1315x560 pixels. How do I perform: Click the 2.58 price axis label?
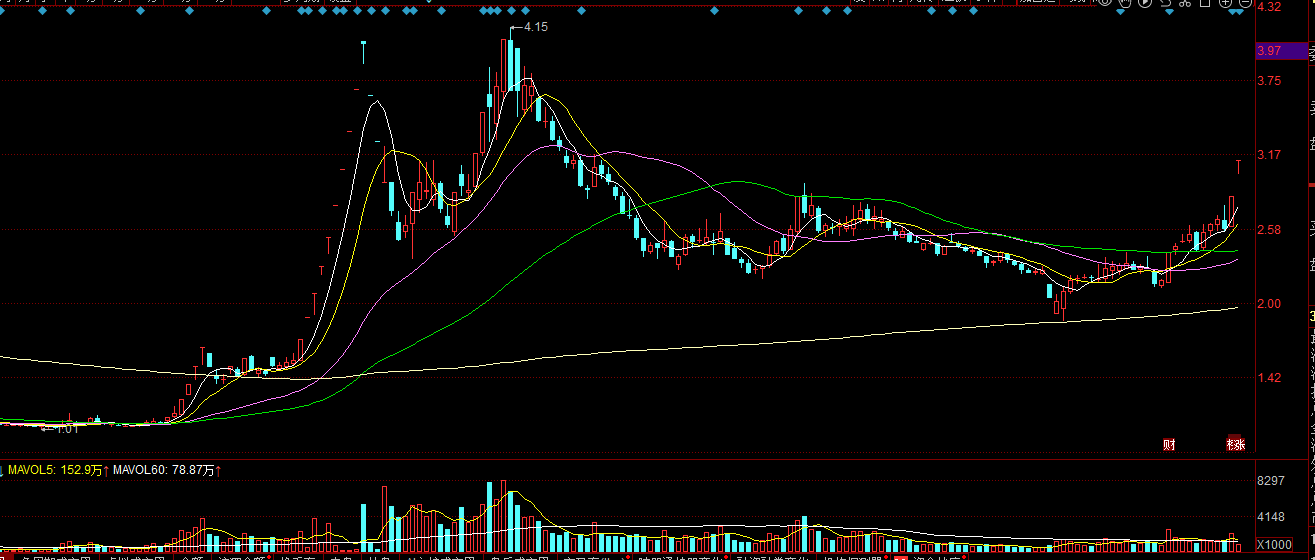(1270, 230)
